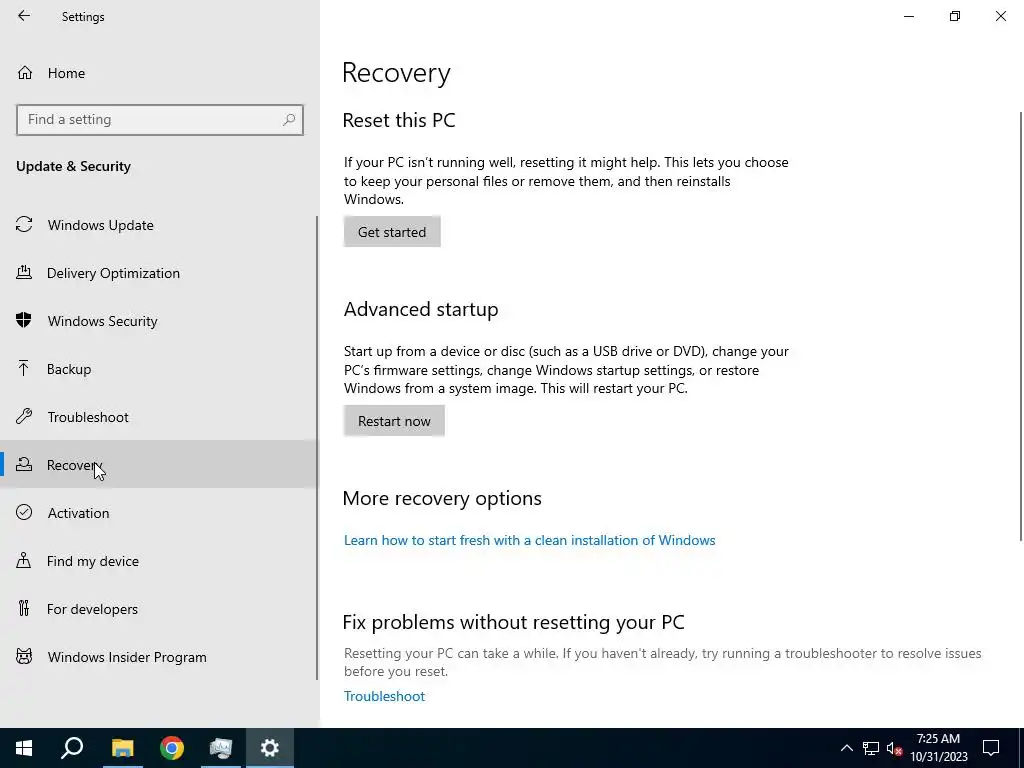The height and width of the screenshot is (768, 1024).
Task: Click Fix problems without resetting your PC heading
Action: tap(513, 622)
